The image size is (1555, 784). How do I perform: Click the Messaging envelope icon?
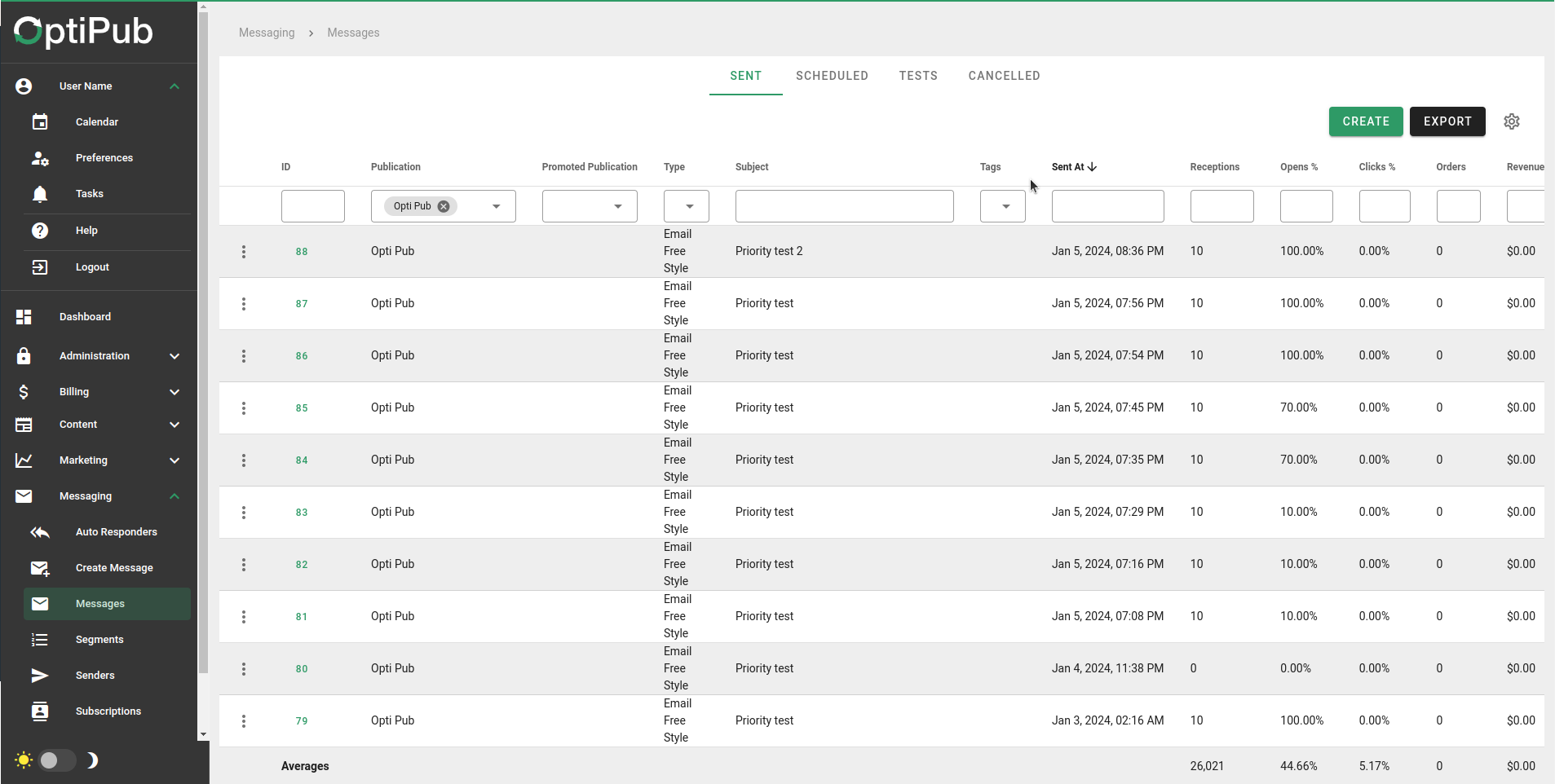tap(24, 496)
